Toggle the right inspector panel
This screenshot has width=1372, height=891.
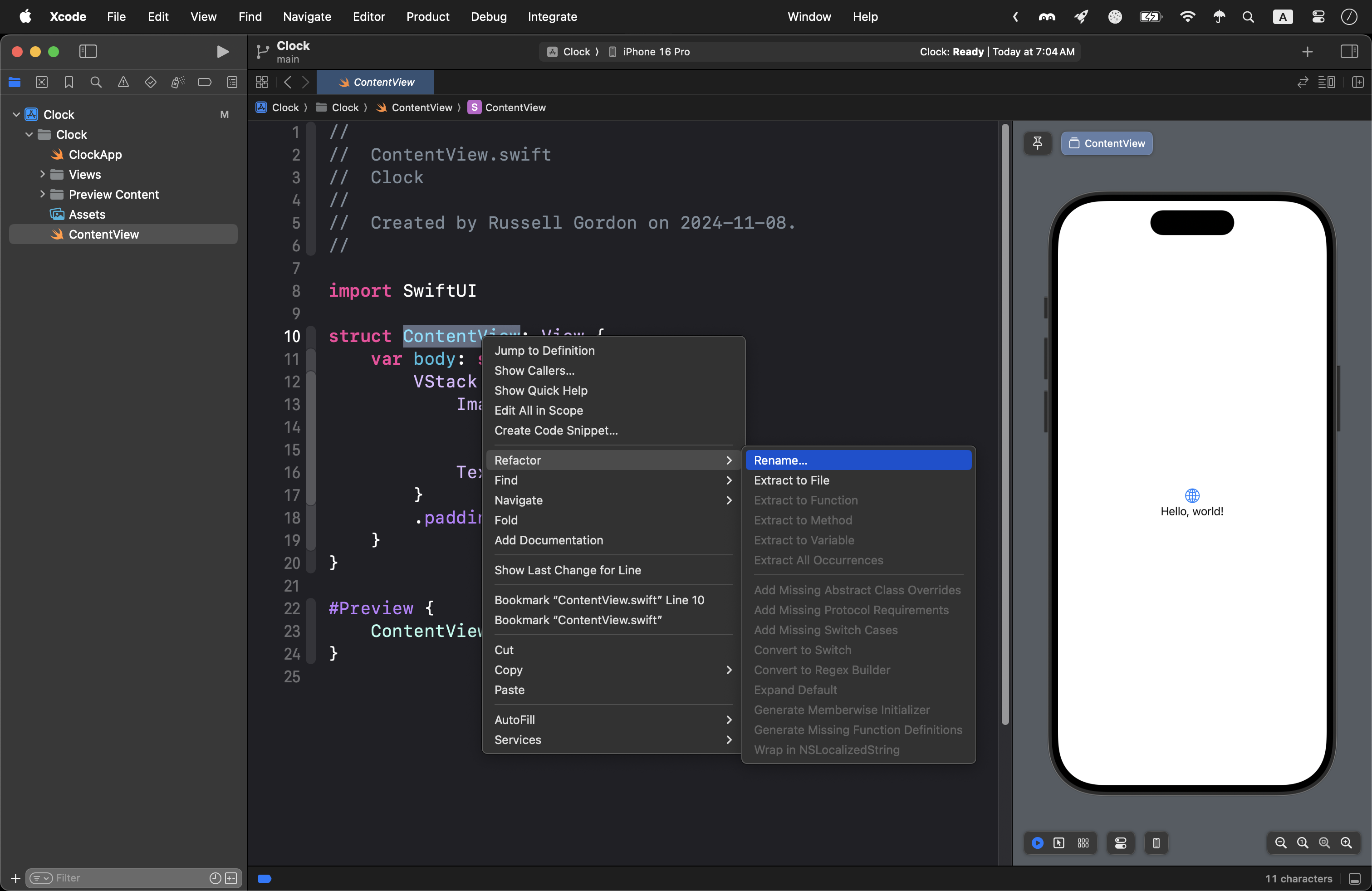(x=1349, y=52)
